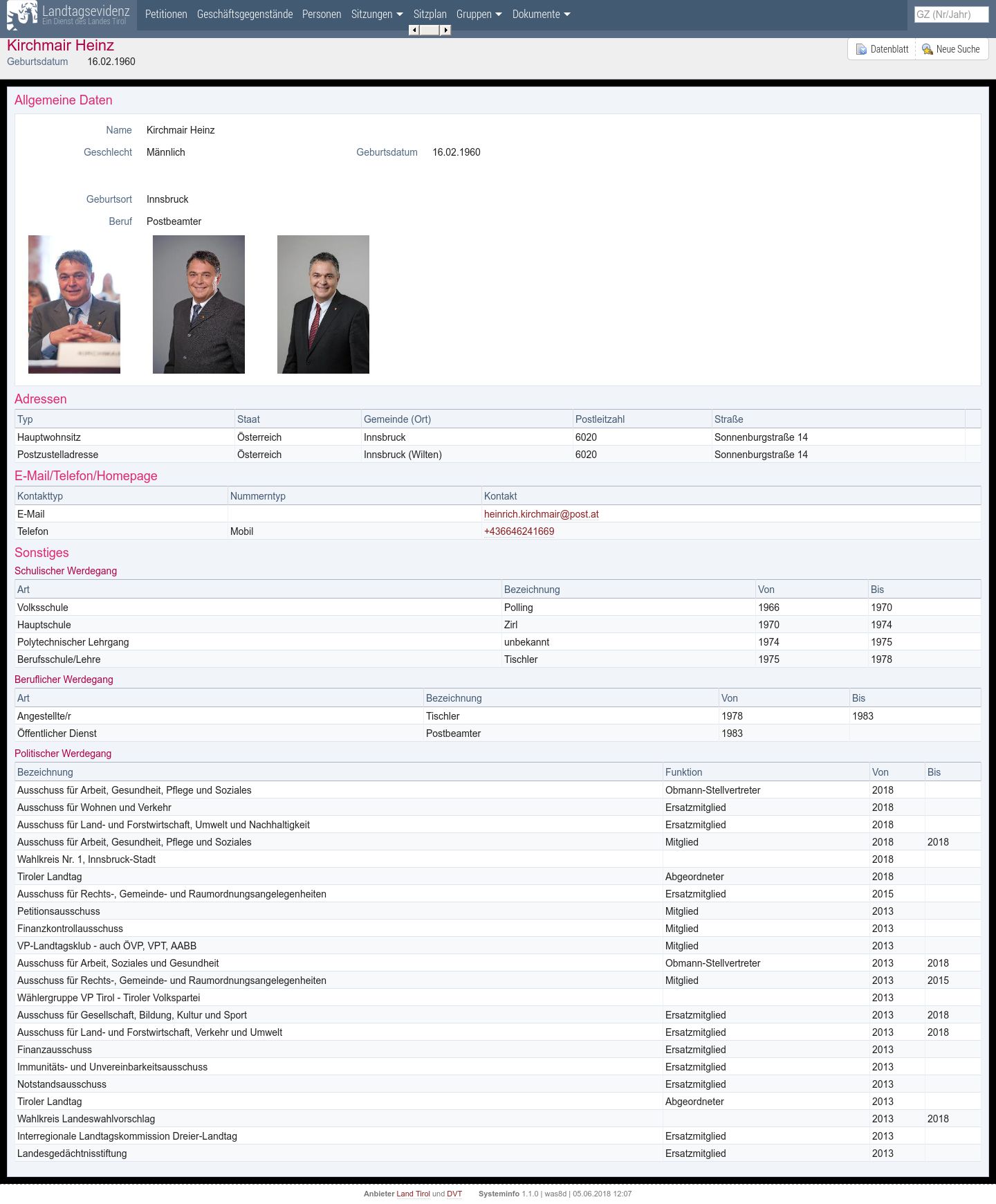The image size is (996, 1204).
Task: Click the heinrich.kirchmair@post.at email link
Action: tap(542, 514)
